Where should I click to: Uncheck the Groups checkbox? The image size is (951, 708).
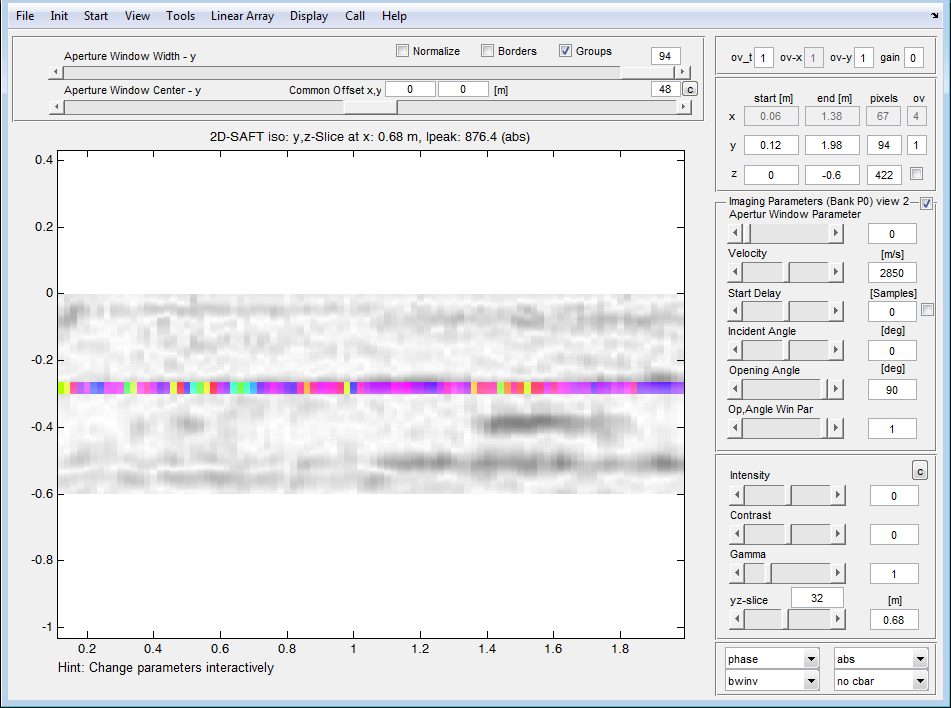pos(565,51)
